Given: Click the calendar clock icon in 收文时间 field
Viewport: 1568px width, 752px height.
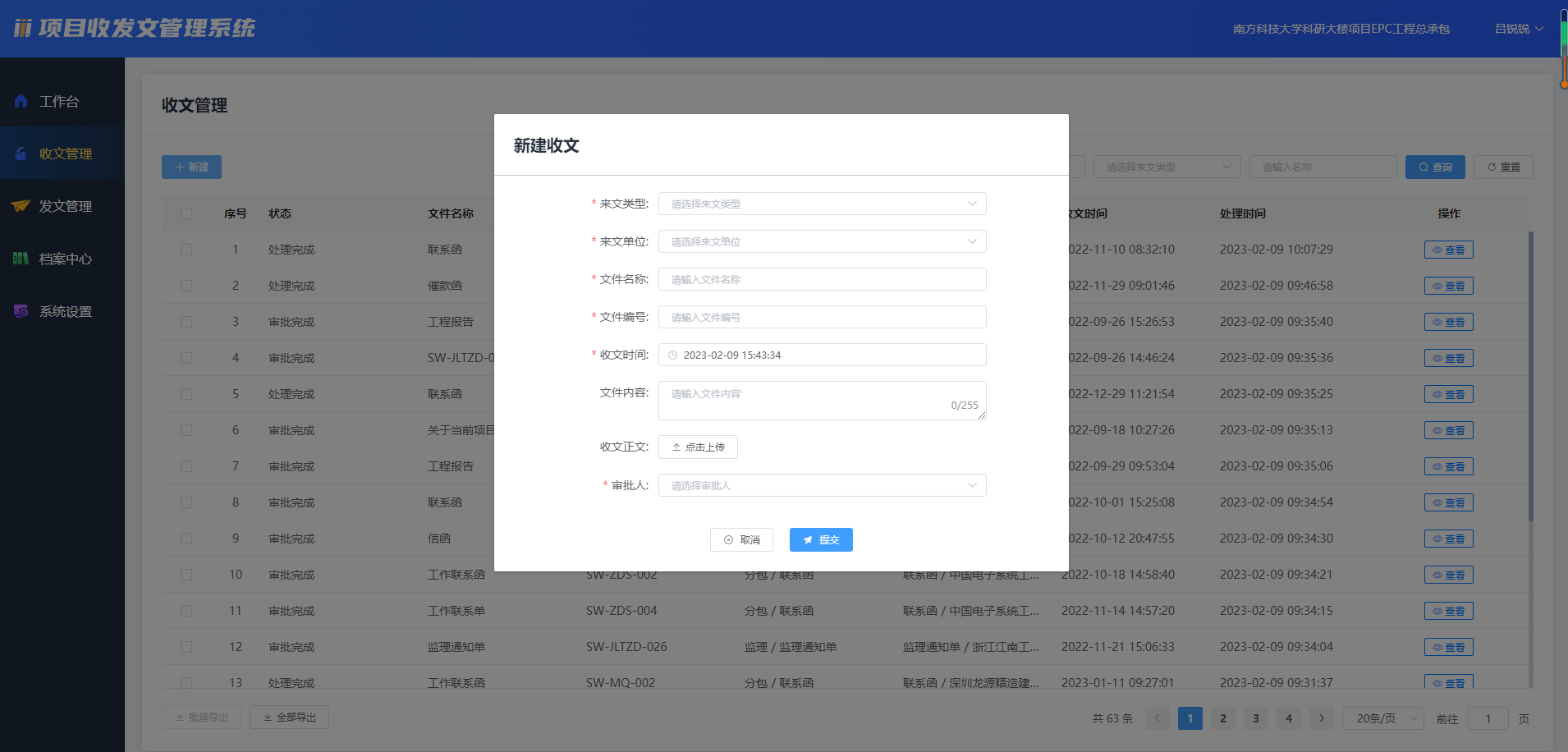Looking at the screenshot, I should coord(673,355).
